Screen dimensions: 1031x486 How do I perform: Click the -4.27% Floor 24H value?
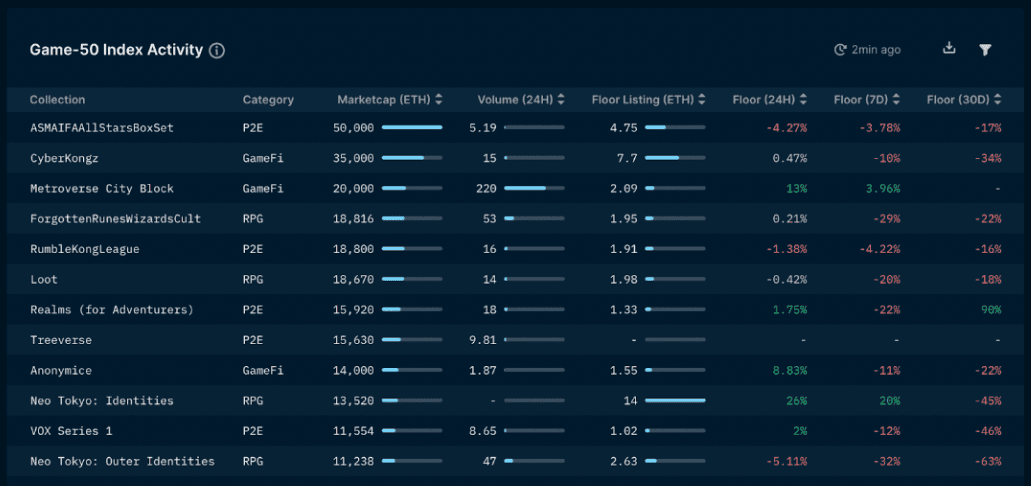tap(786, 128)
